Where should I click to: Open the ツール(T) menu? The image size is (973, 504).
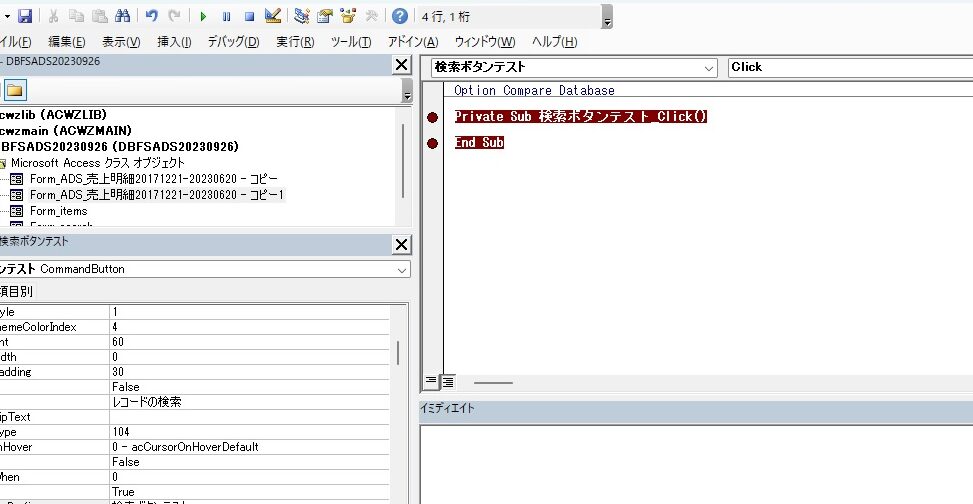click(x=350, y=42)
